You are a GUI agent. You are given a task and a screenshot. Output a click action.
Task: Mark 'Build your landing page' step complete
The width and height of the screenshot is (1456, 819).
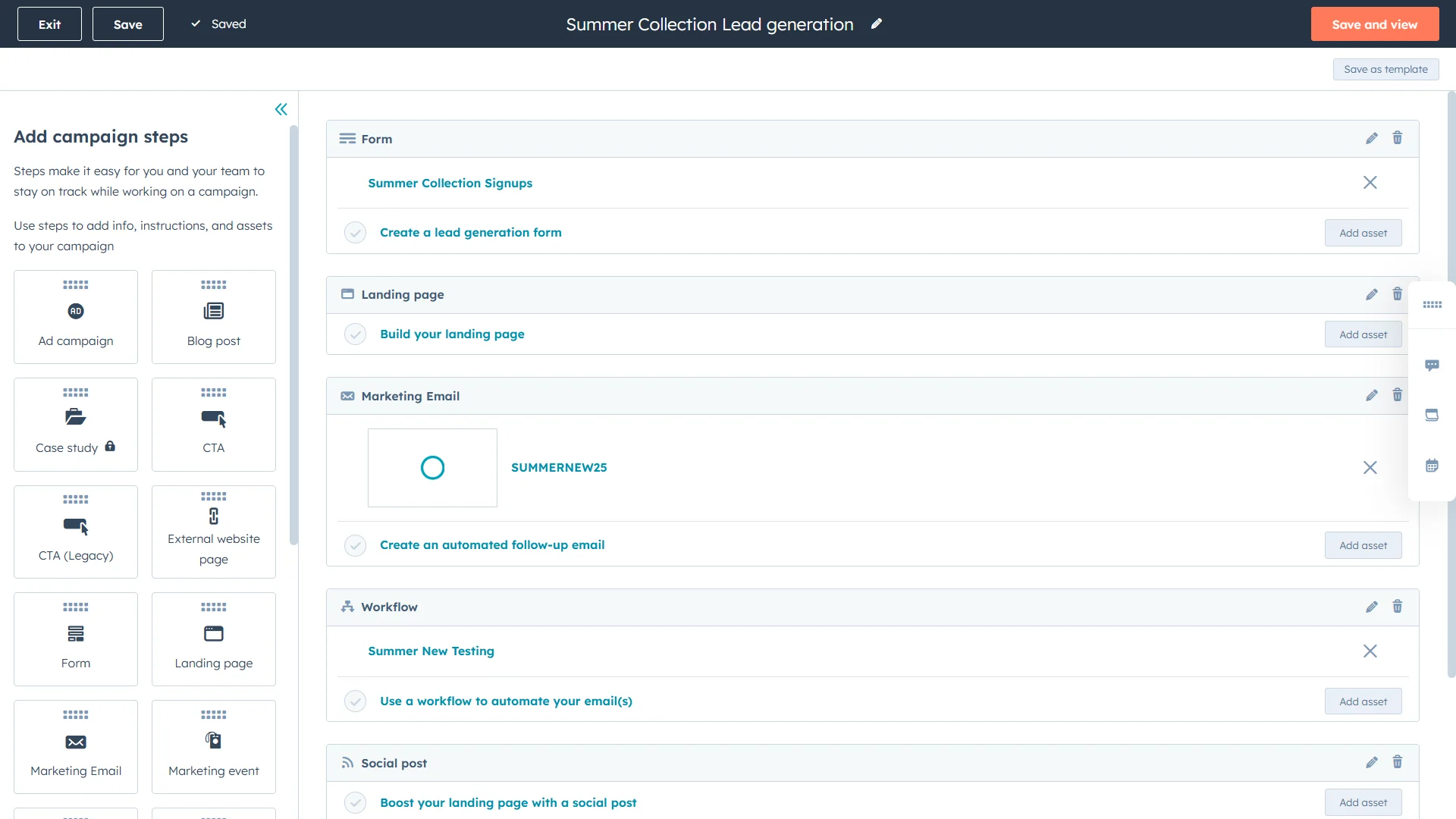(355, 334)
